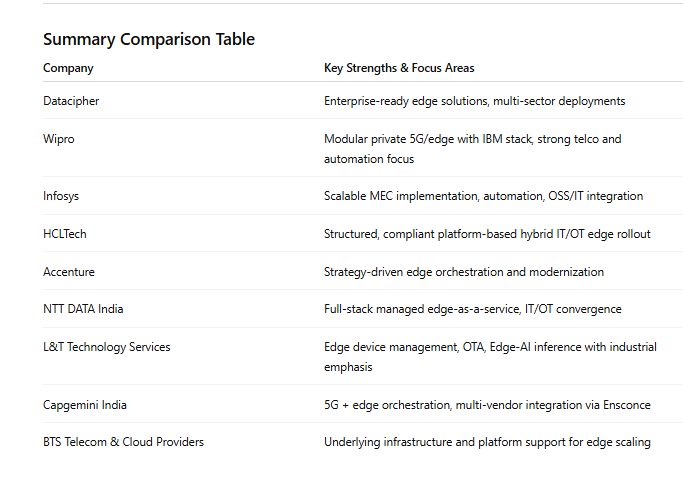Click the Structured, compliant platform-based hybrid text
The width and height of the screenshot is (683, 493).
[487, 234]
